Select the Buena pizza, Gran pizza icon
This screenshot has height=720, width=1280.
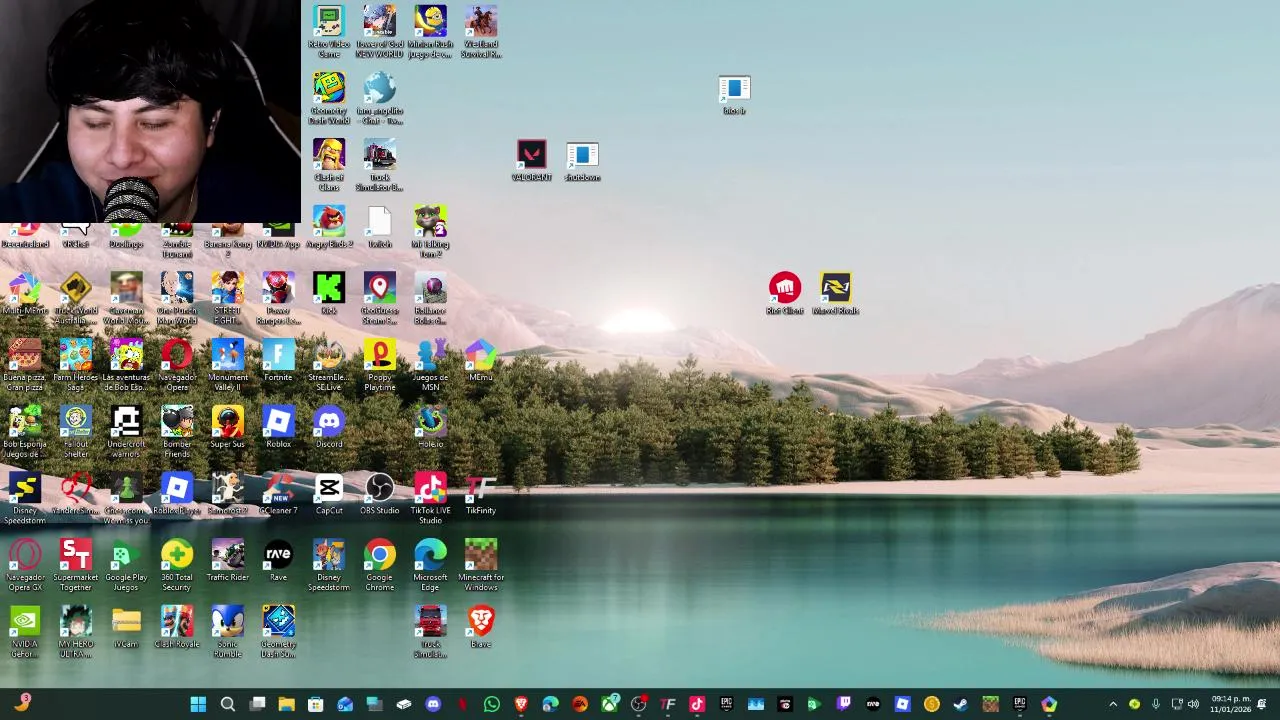tap(25, 365)
